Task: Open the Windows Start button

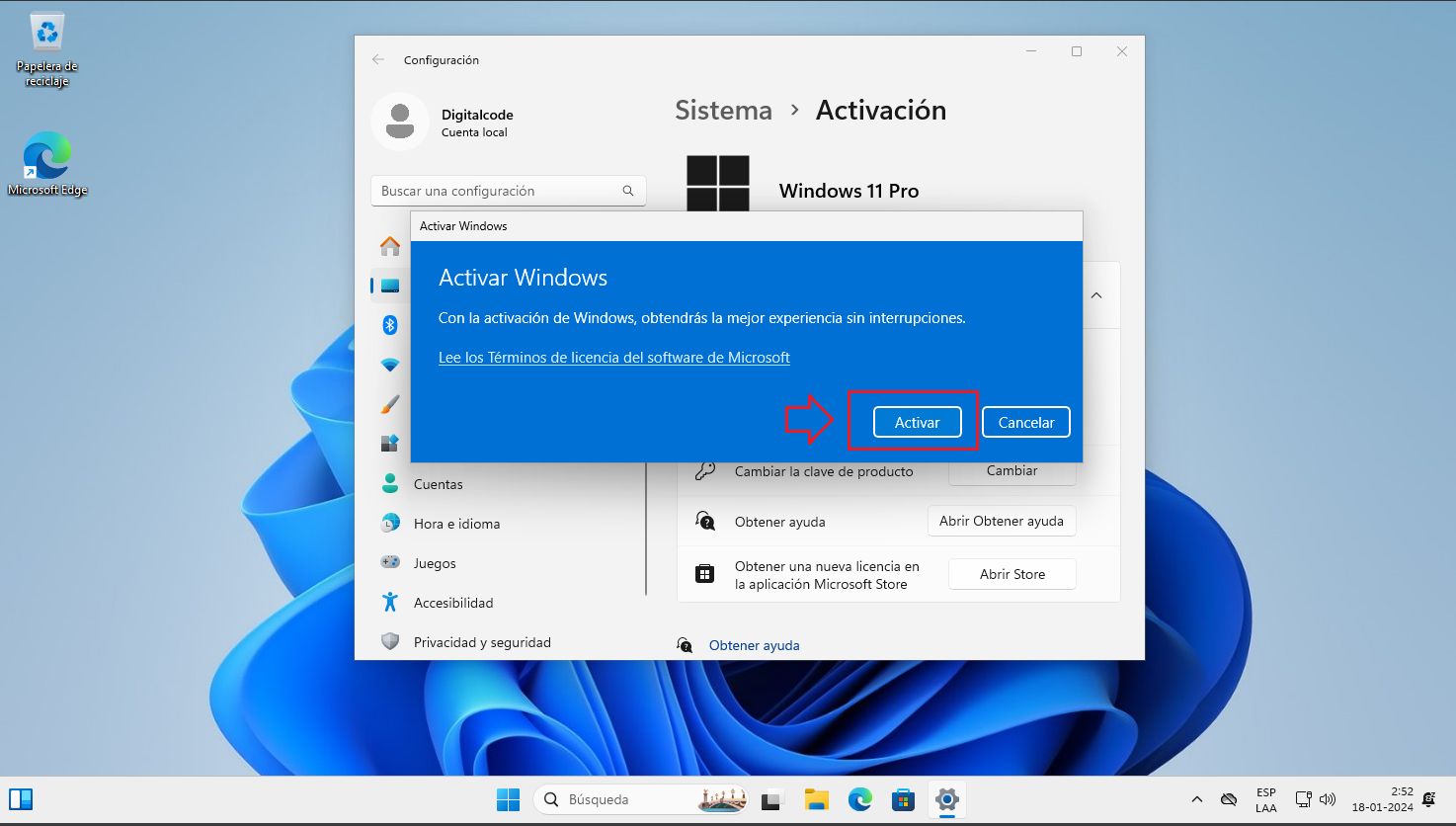Action: point(508,799)
